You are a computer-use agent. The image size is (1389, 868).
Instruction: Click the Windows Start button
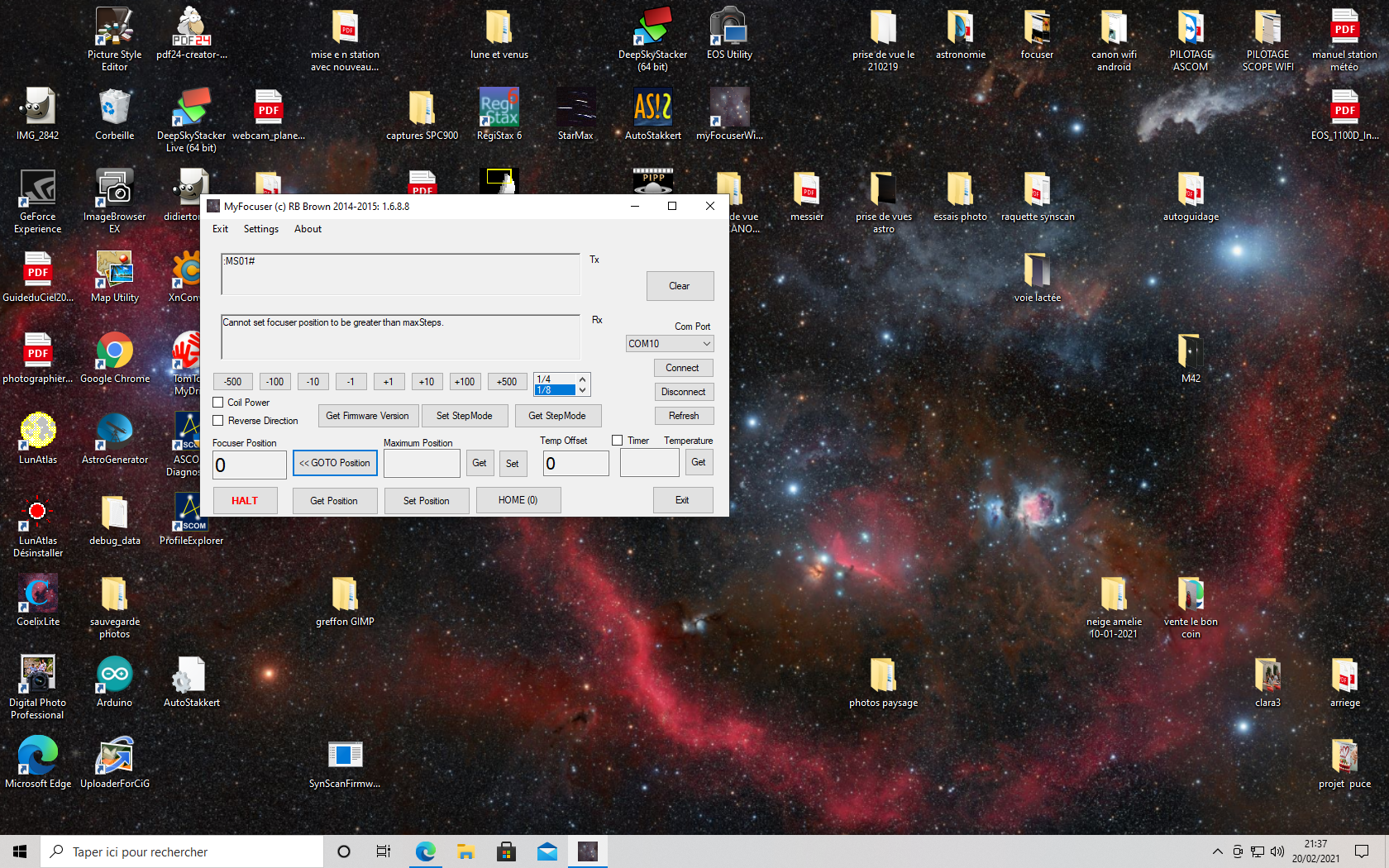pos(20,851)
